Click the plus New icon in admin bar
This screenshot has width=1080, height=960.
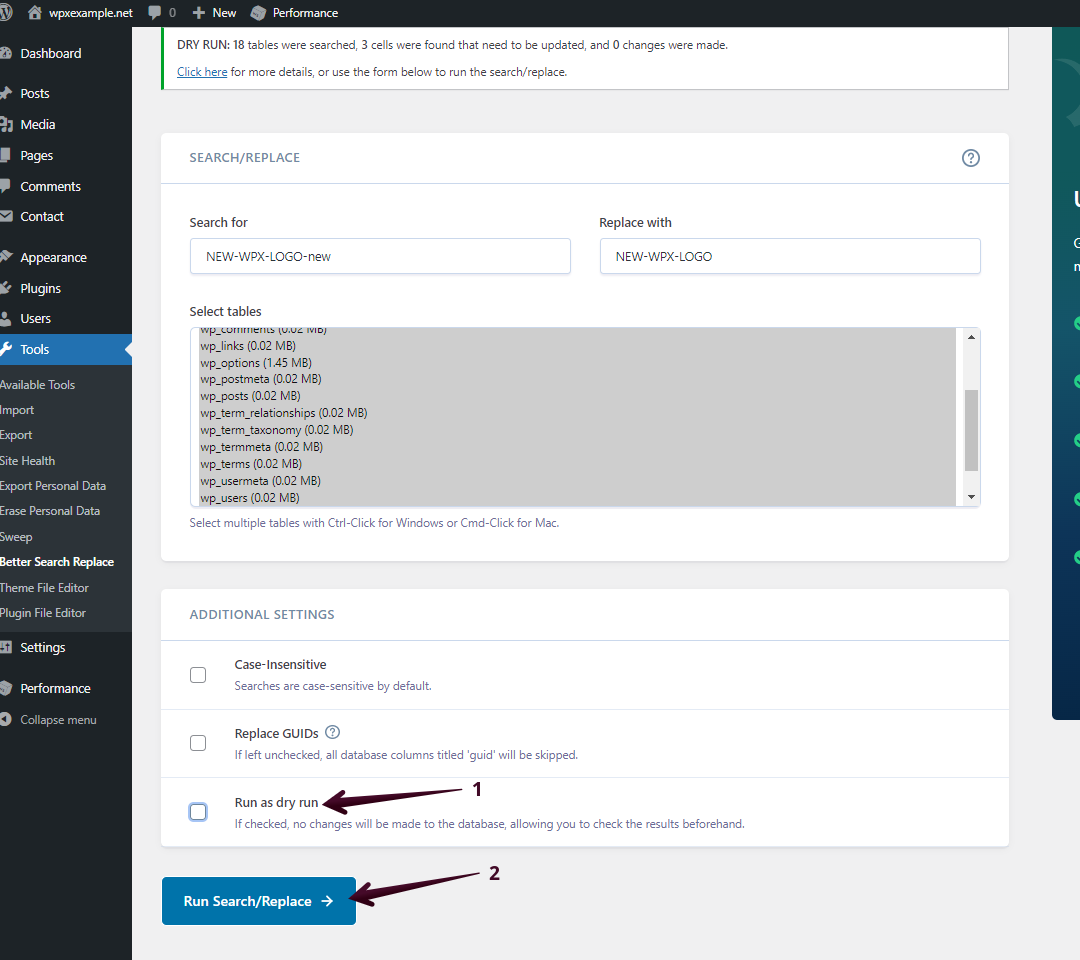198,13
